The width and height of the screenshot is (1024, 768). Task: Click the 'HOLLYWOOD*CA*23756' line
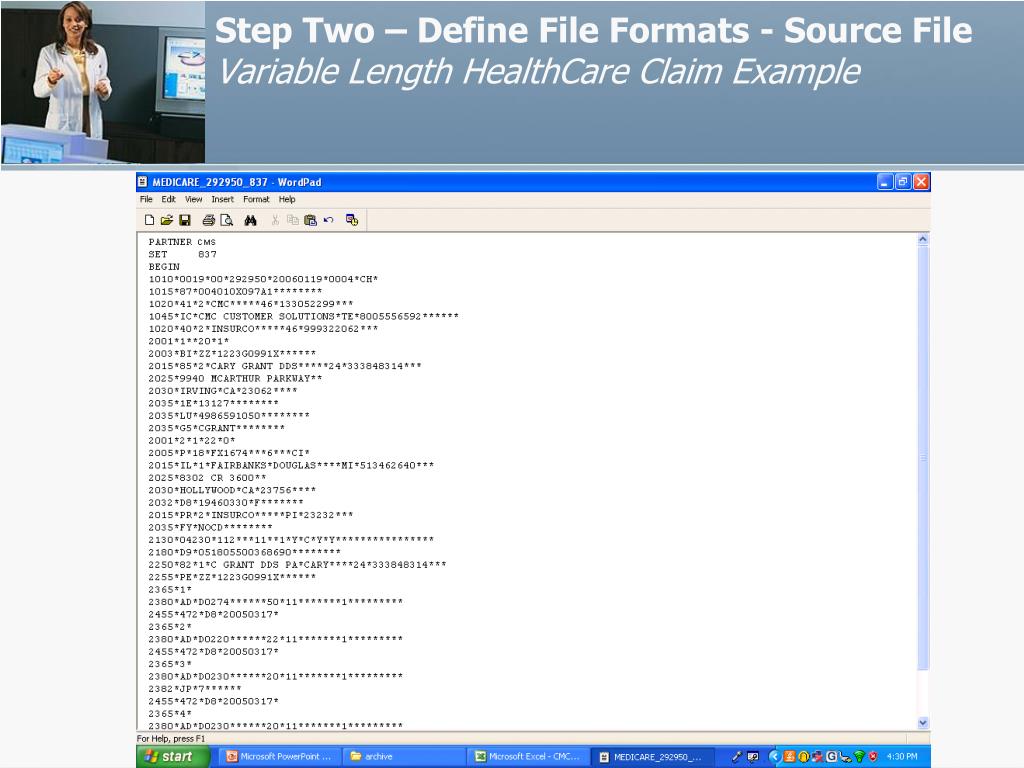point(232,490)
